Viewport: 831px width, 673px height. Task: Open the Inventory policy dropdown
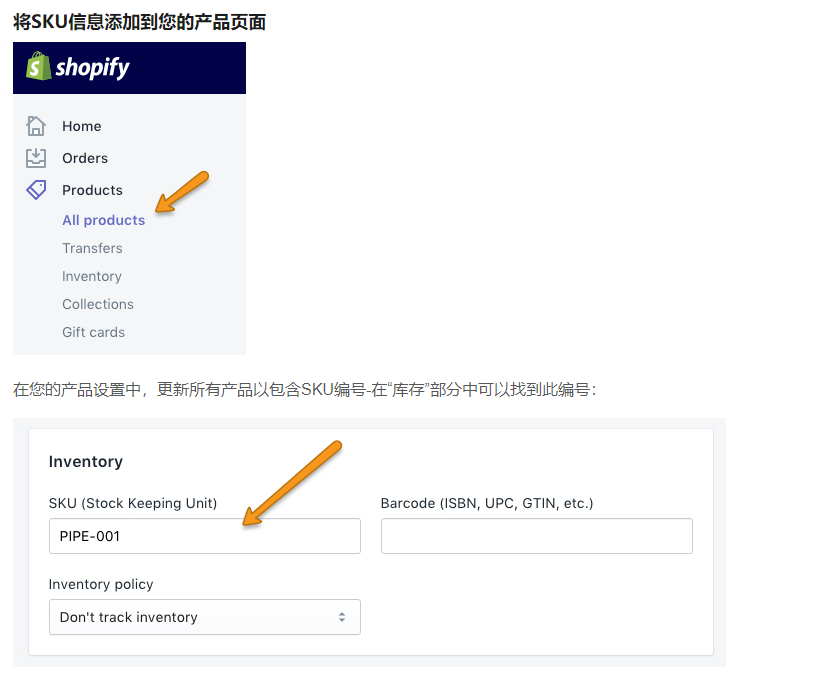[x=205, y=617]
